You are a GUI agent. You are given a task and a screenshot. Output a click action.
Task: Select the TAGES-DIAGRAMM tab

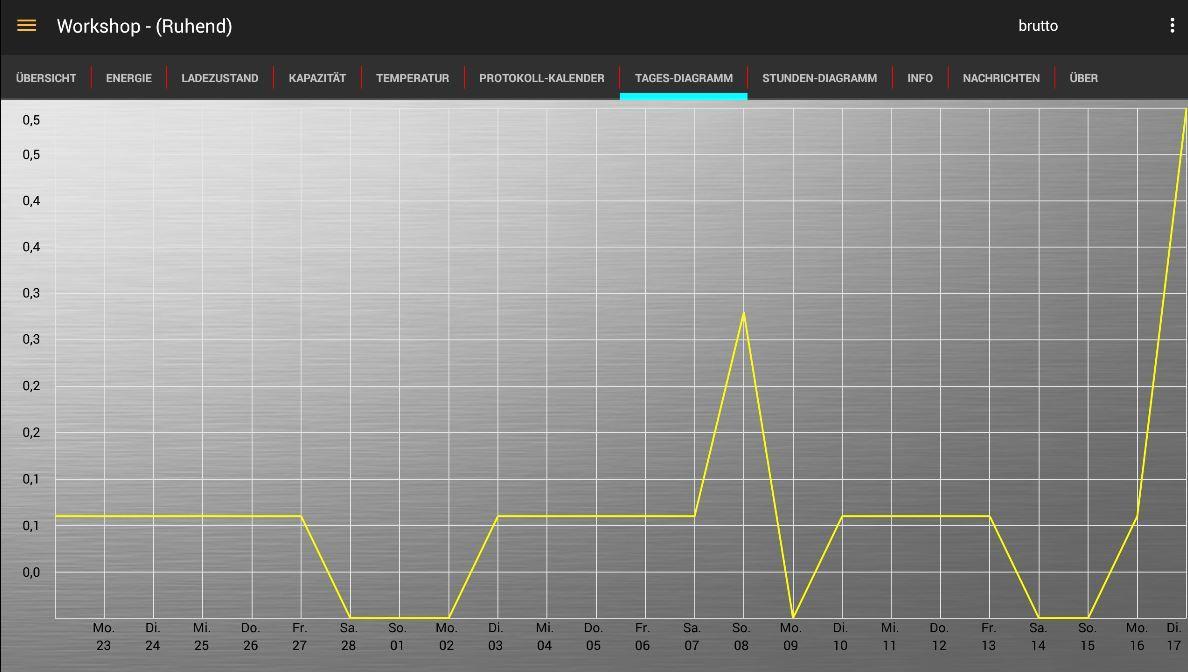683,78
